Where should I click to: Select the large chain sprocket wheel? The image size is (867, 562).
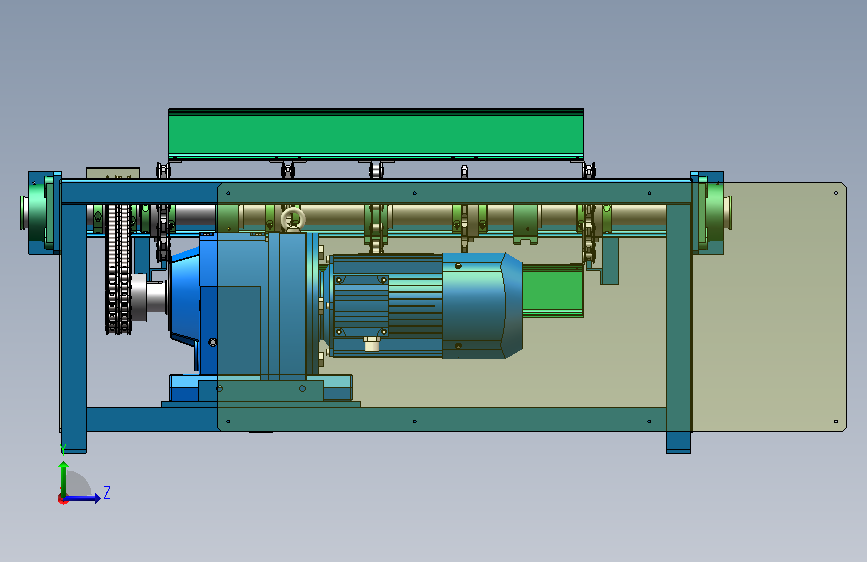(x=118, y=269)
